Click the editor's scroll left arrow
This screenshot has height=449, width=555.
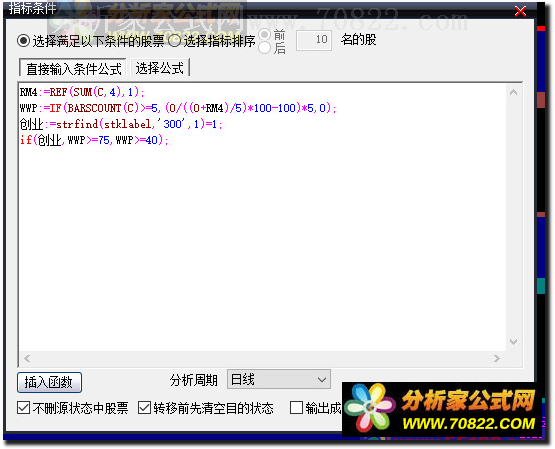pyautogui.click(x=27, y=358)
